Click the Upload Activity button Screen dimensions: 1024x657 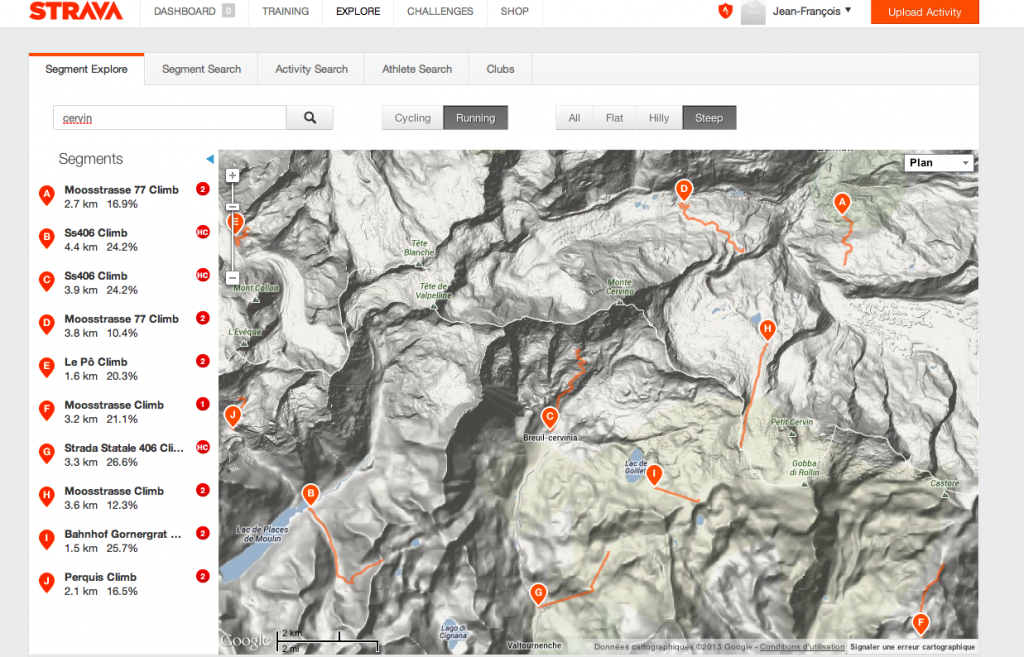(x=925, y=12)
